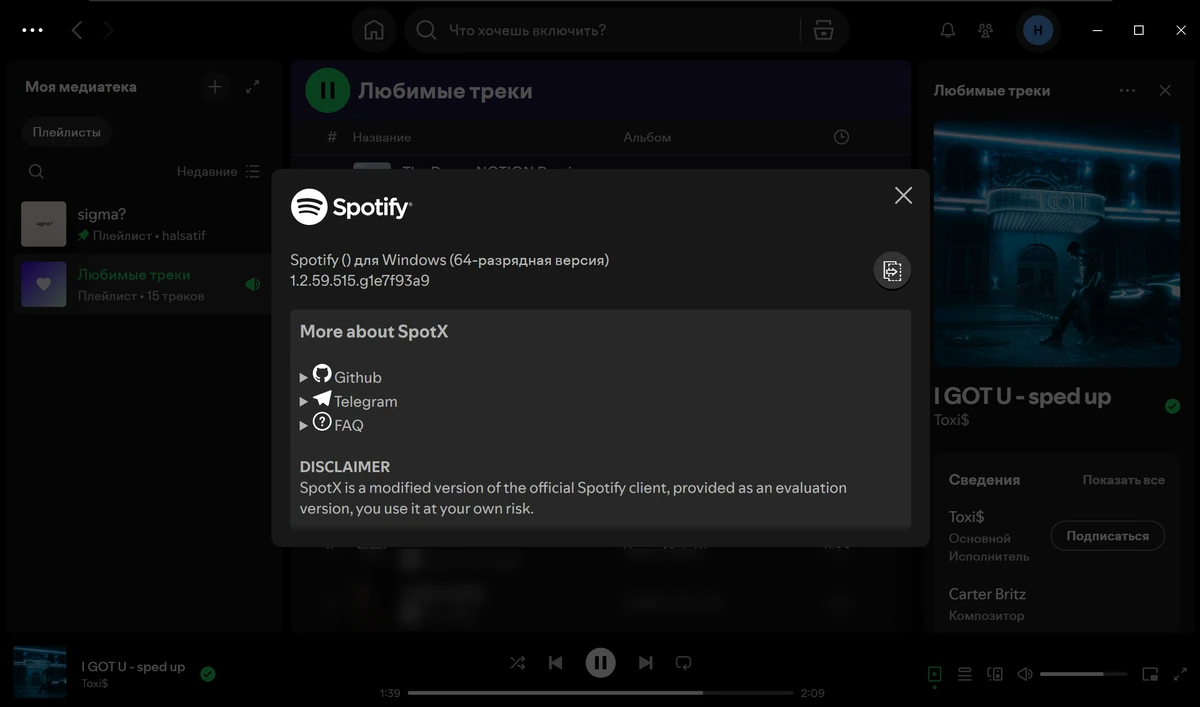Skip to the next track
Screen dimensions: 1200x707
[x=645, y=662]
